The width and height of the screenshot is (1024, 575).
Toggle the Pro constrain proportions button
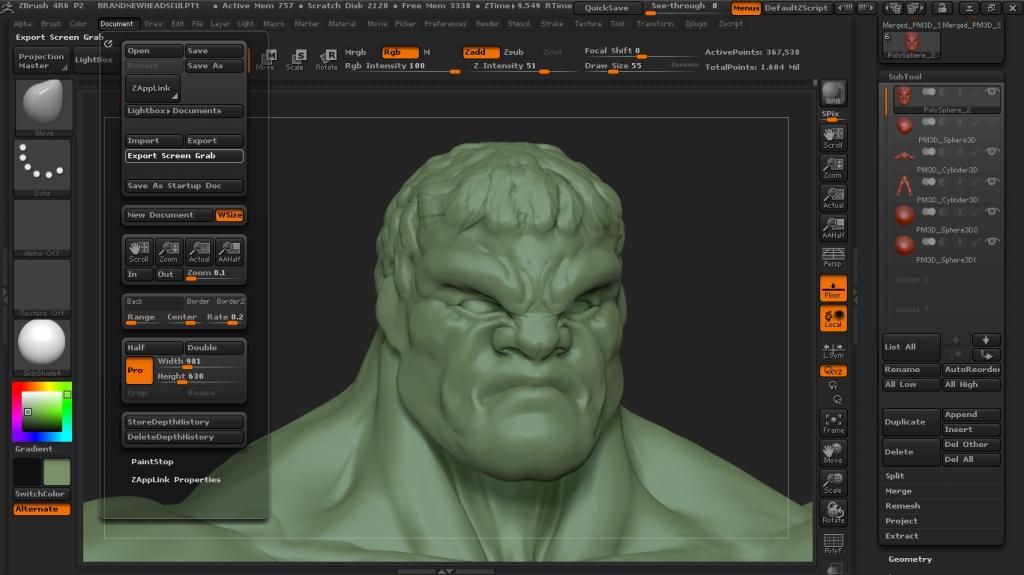(138, 370)
